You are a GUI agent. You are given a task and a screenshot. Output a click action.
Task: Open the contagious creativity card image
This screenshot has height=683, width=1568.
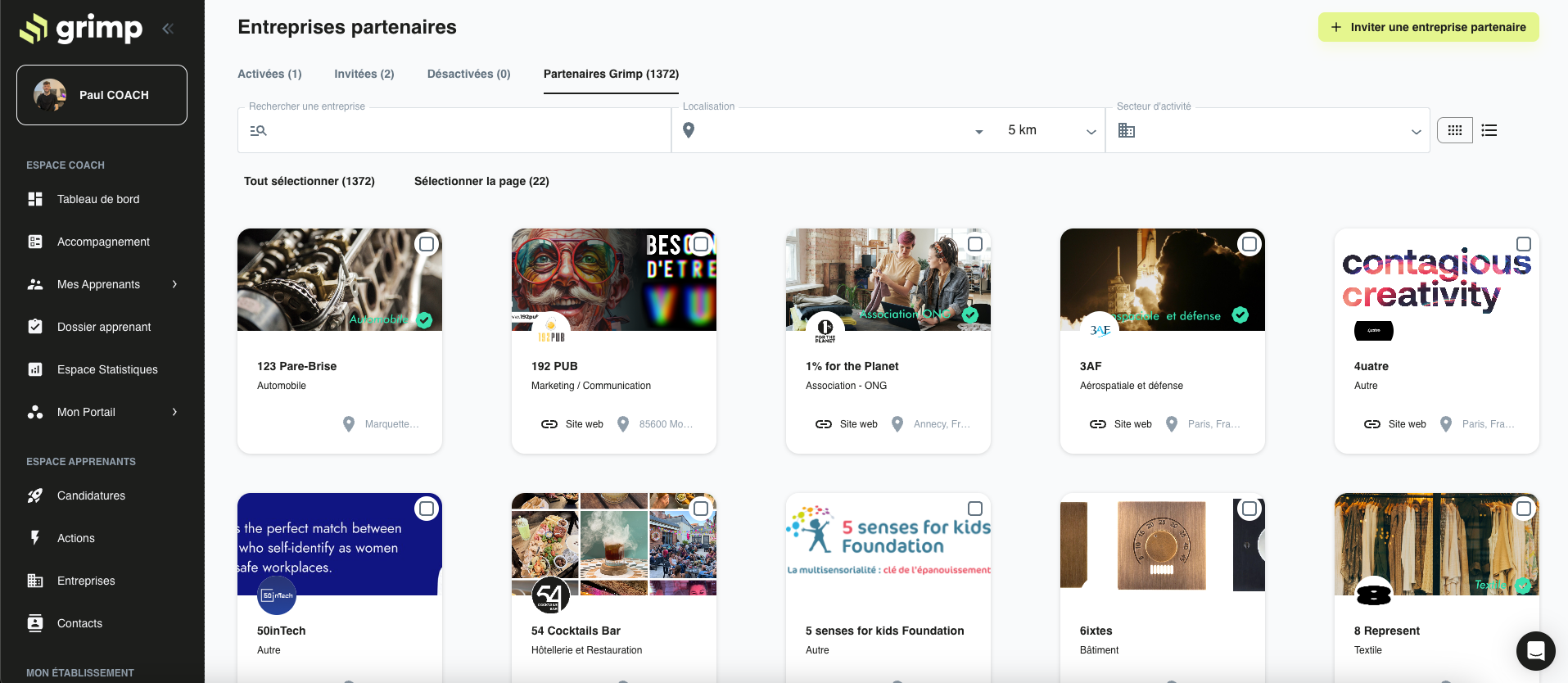click(1437, 279)
